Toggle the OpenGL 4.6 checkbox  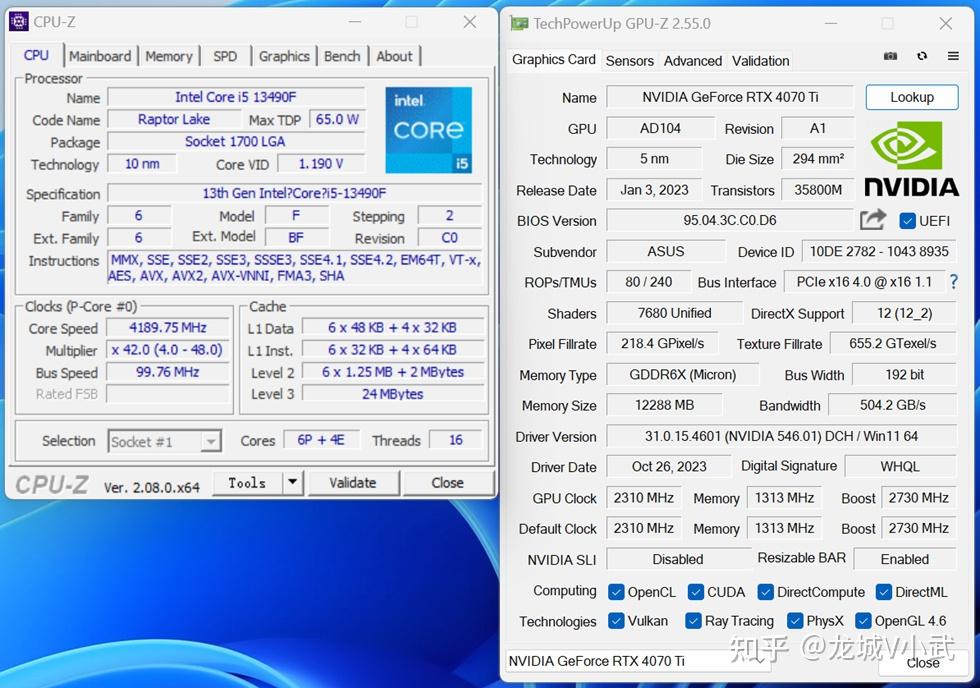(863, 621)
